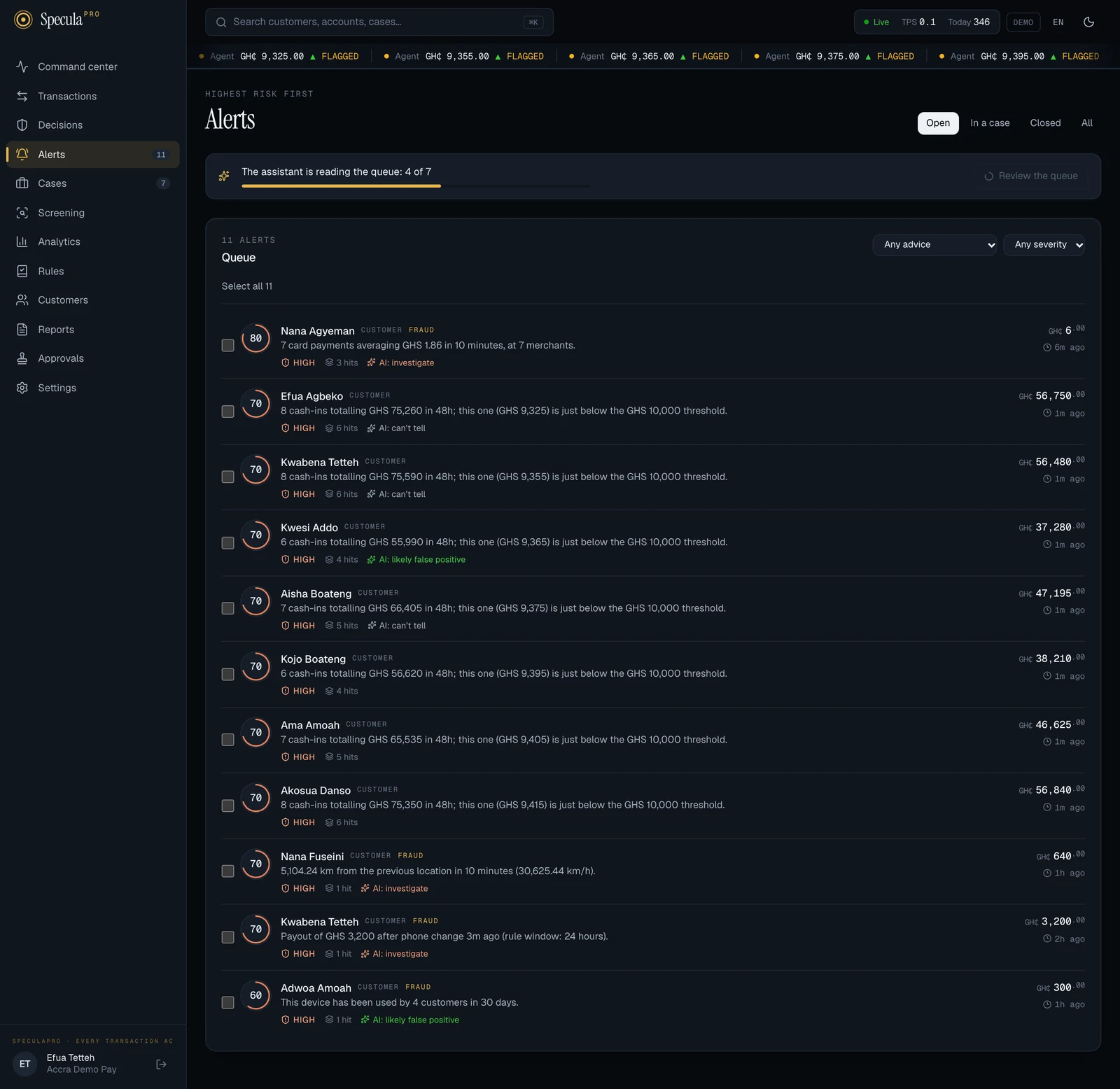Viewport: 1120px width, 1089px height.
Task: Click the Cases briefcase icon
Action: 22,183
